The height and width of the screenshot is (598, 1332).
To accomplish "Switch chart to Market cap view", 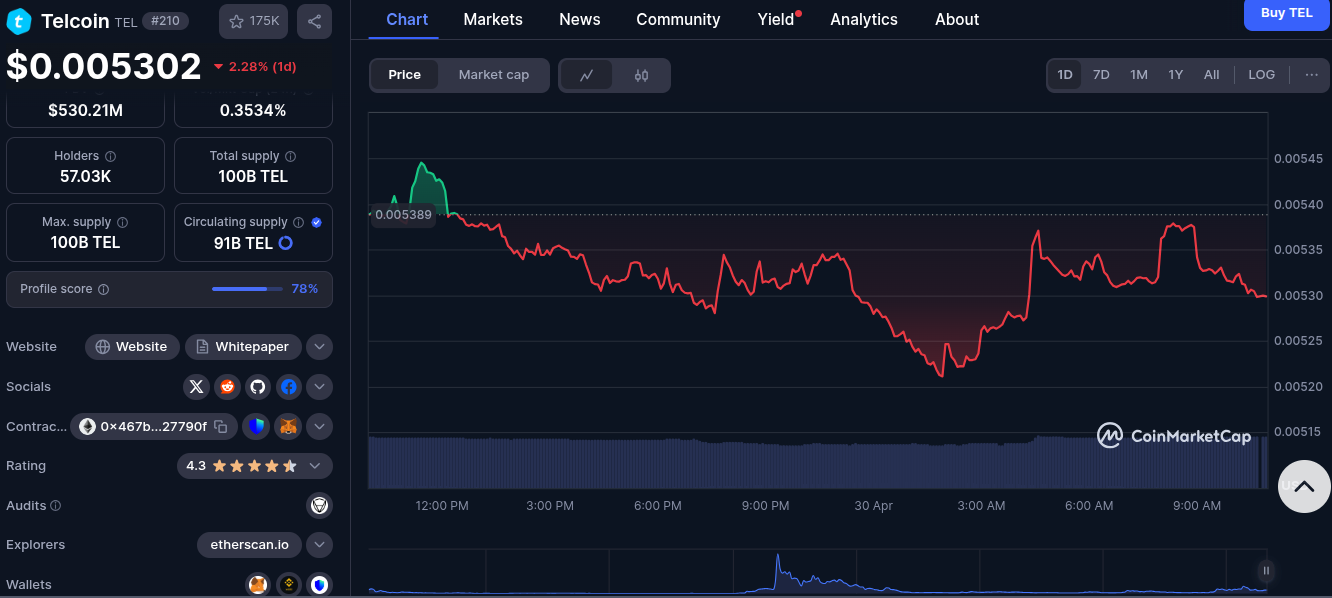I will pyautogui.click(x=493, y=75).
